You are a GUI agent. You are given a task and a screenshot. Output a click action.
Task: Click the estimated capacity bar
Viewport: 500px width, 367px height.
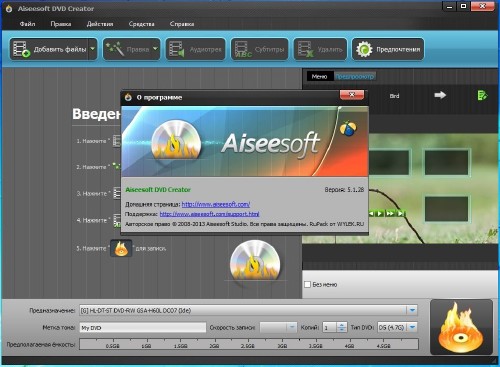pyautogui.click(x=249, y=344)
